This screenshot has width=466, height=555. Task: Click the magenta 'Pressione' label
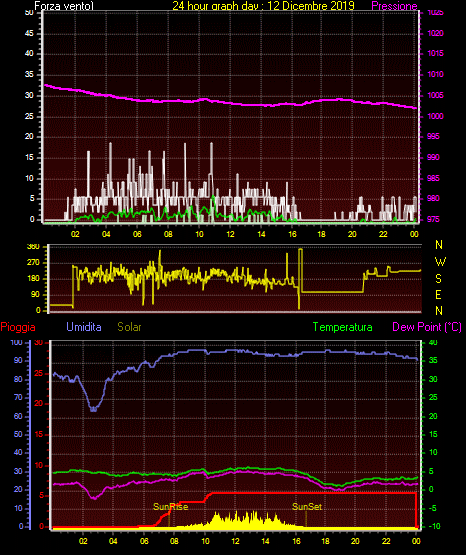[x=394, y=6]
